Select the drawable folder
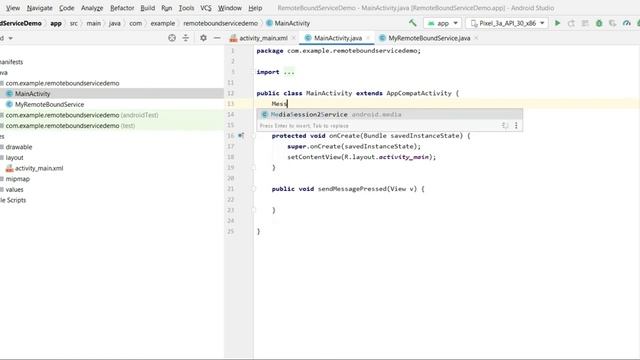Viewport: 640px width, 360px height. 19,147
